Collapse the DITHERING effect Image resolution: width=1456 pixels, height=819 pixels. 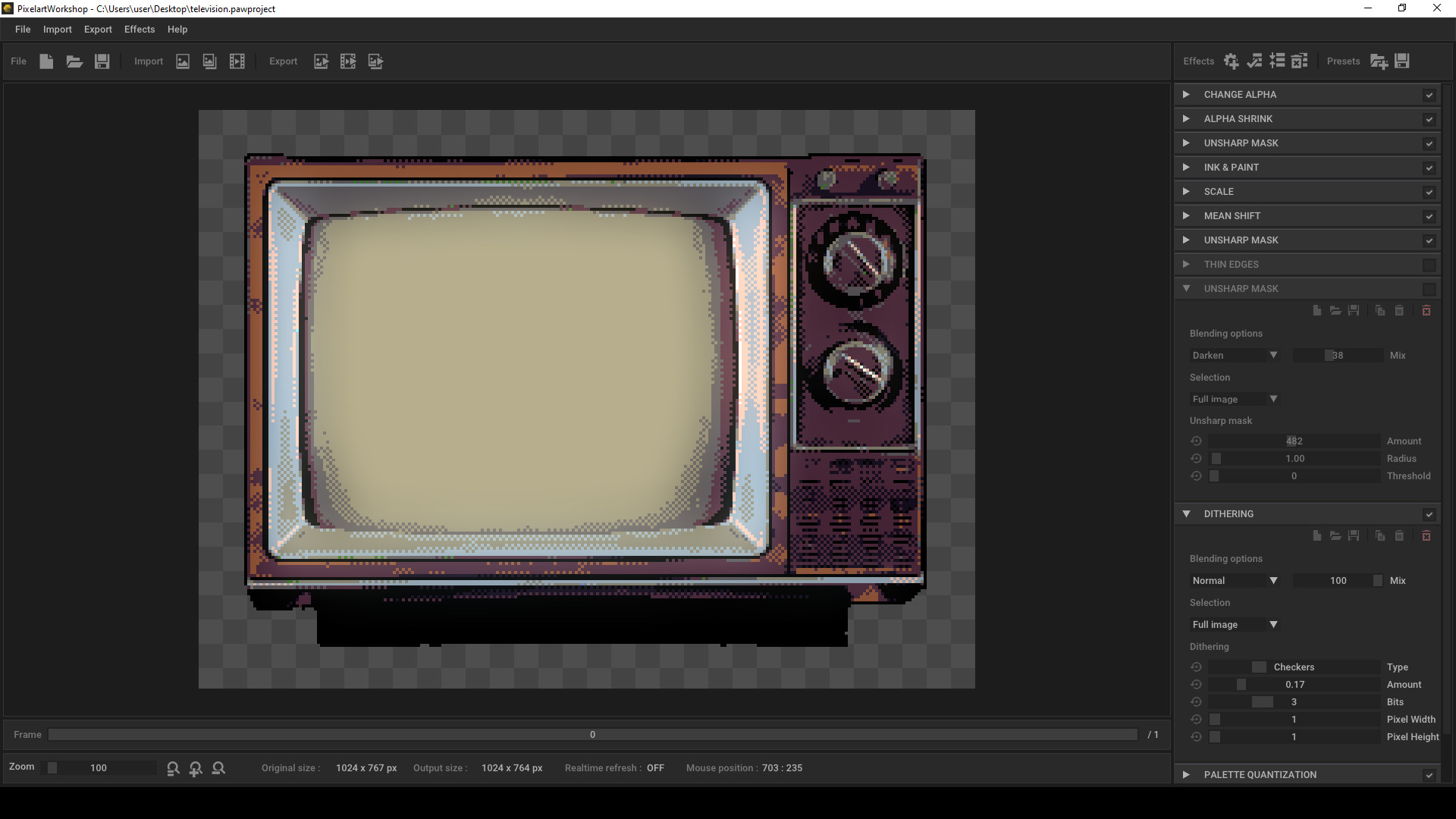1186,514
